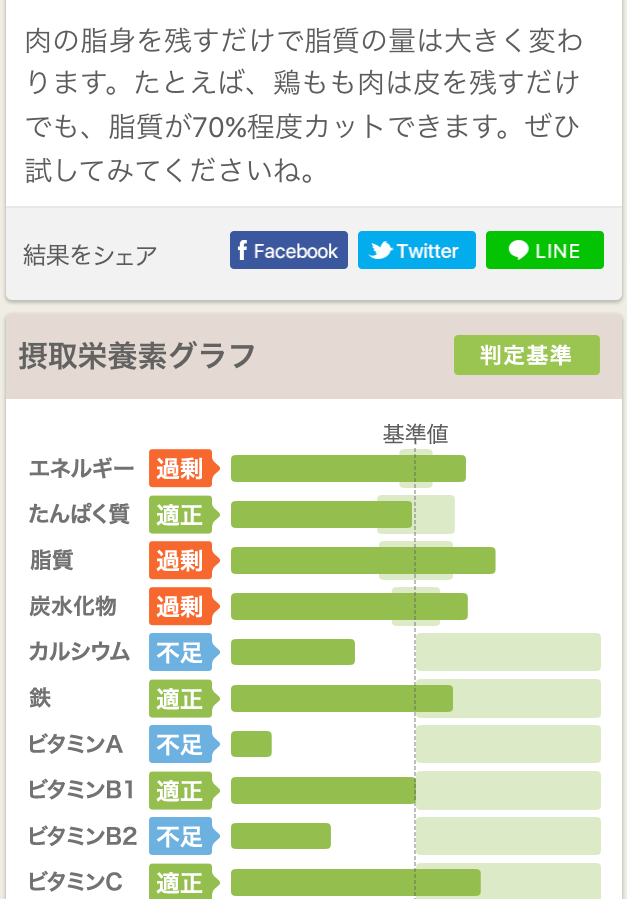Click the Facebook 'f' logo icon
The image size is (627, 899).
243,251
